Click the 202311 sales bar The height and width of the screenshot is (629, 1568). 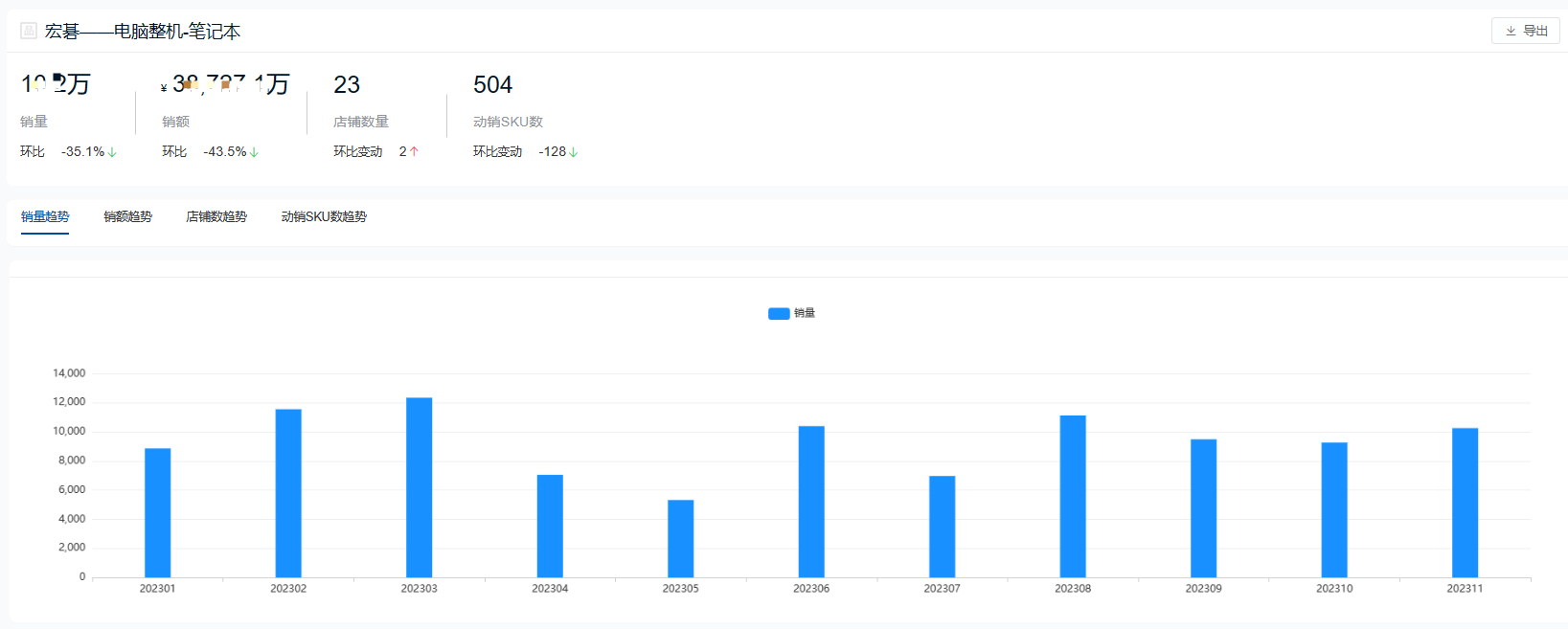[1465, 503]
